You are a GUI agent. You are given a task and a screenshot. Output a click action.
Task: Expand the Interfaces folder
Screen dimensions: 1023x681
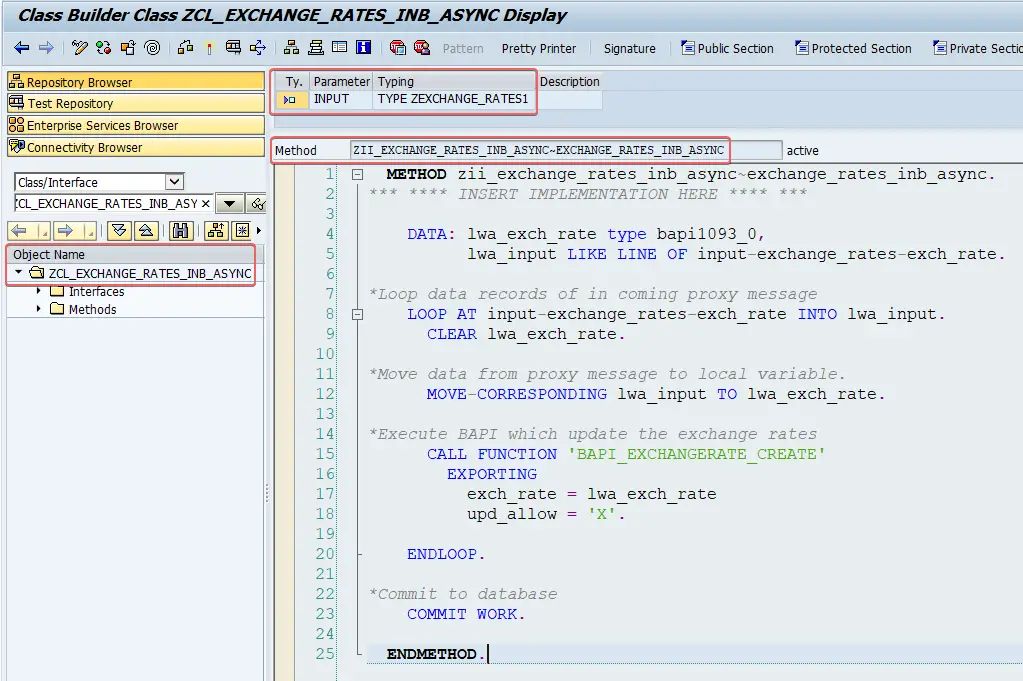(38, 291)
